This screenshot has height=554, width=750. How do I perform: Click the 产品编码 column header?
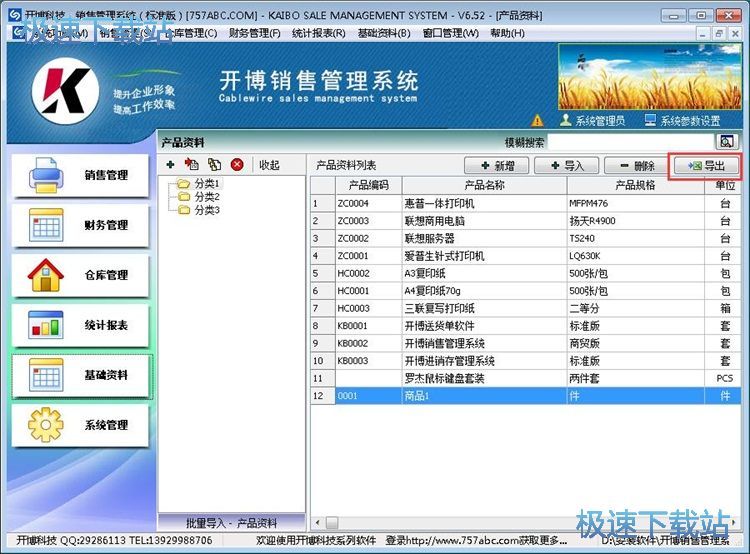click(368, 185)
